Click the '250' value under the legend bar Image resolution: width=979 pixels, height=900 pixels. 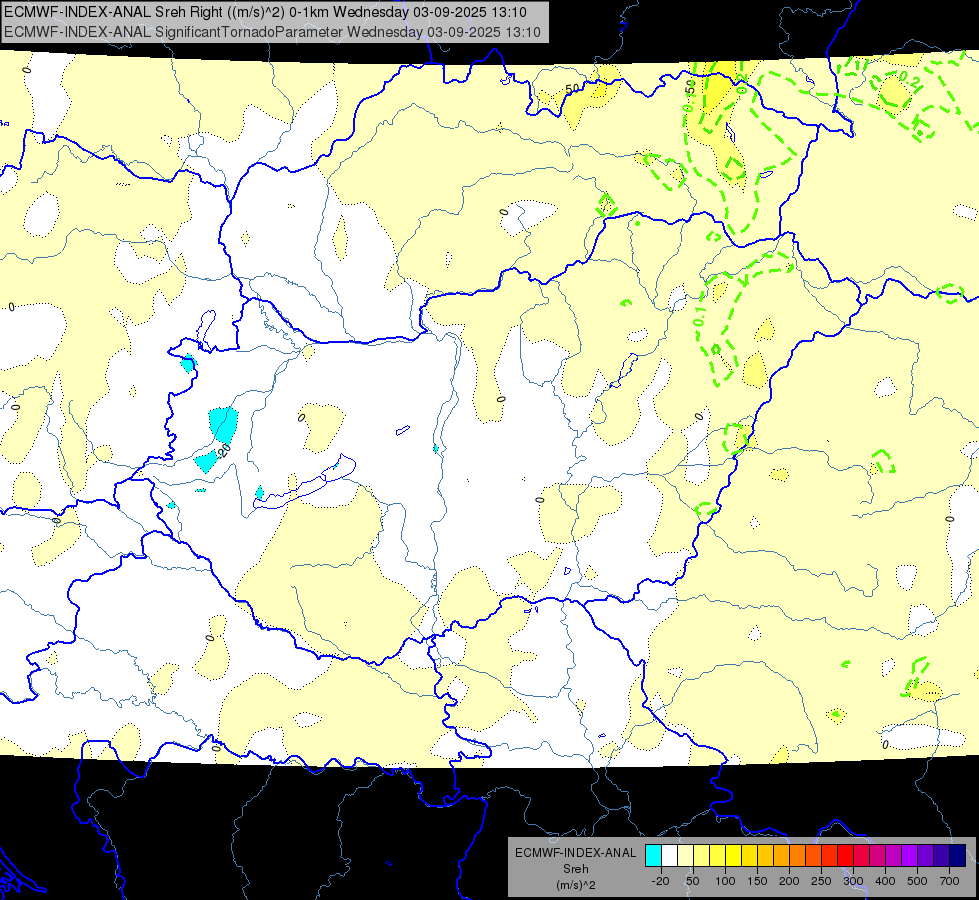pos(821,881)
